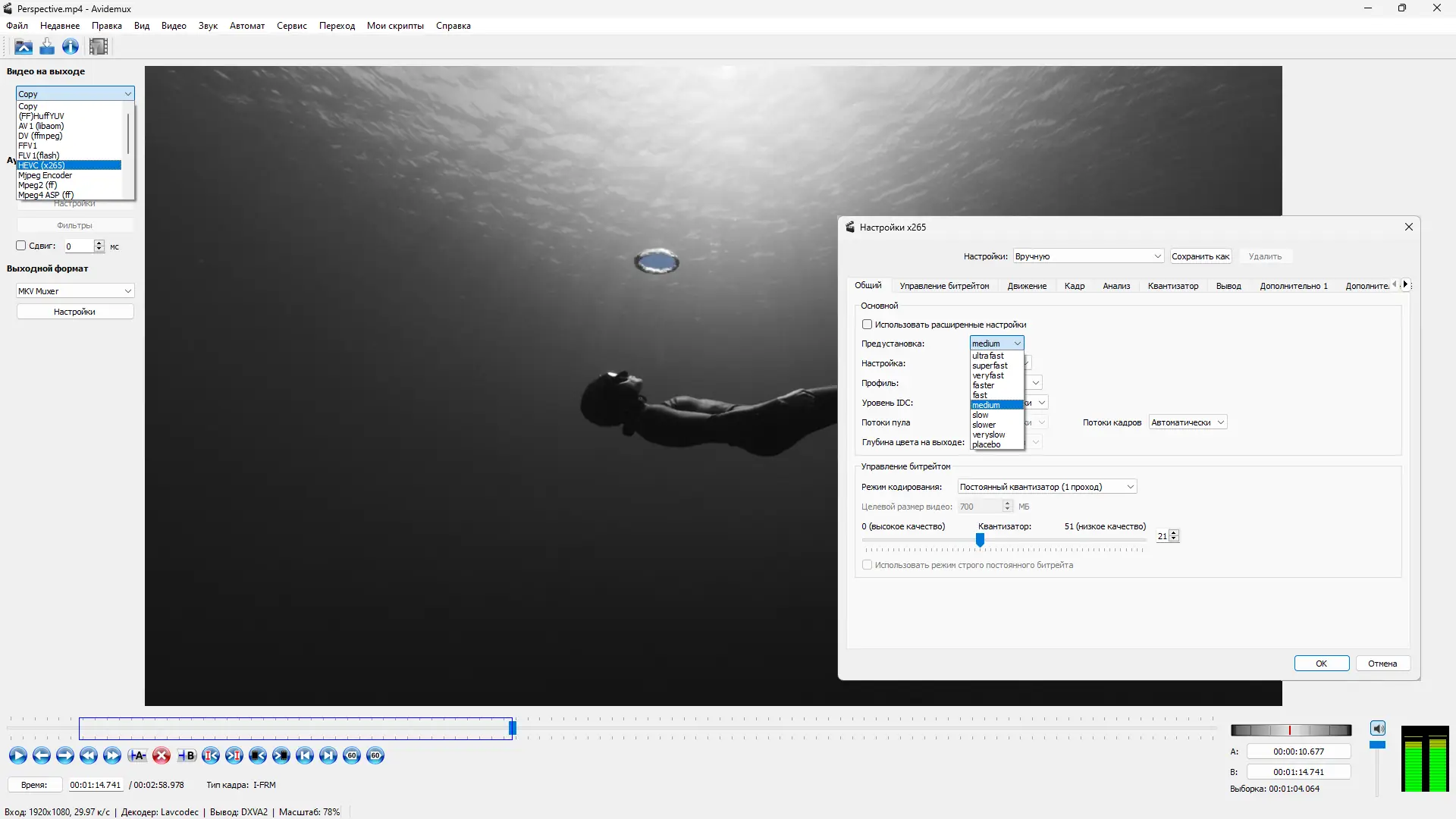This screenshot has width=1456, height=819.
Task: Toggle the audio mute speaker icon
Action: (1378, 729)
